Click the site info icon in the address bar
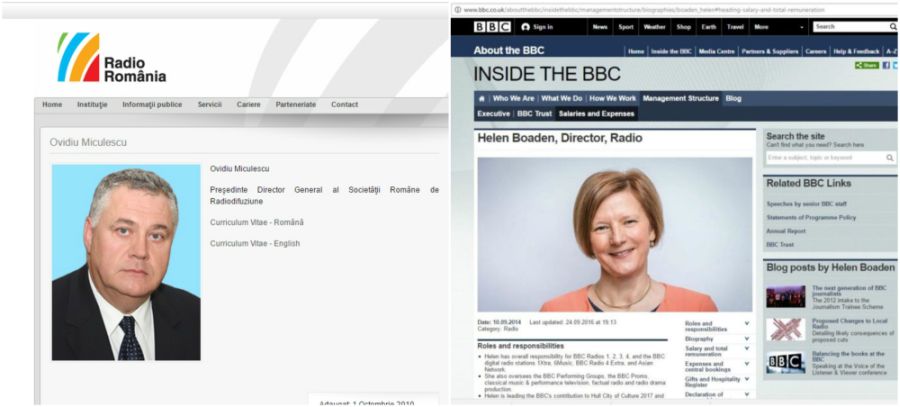Viewport: 900px width, 407px height. (457, 10)
